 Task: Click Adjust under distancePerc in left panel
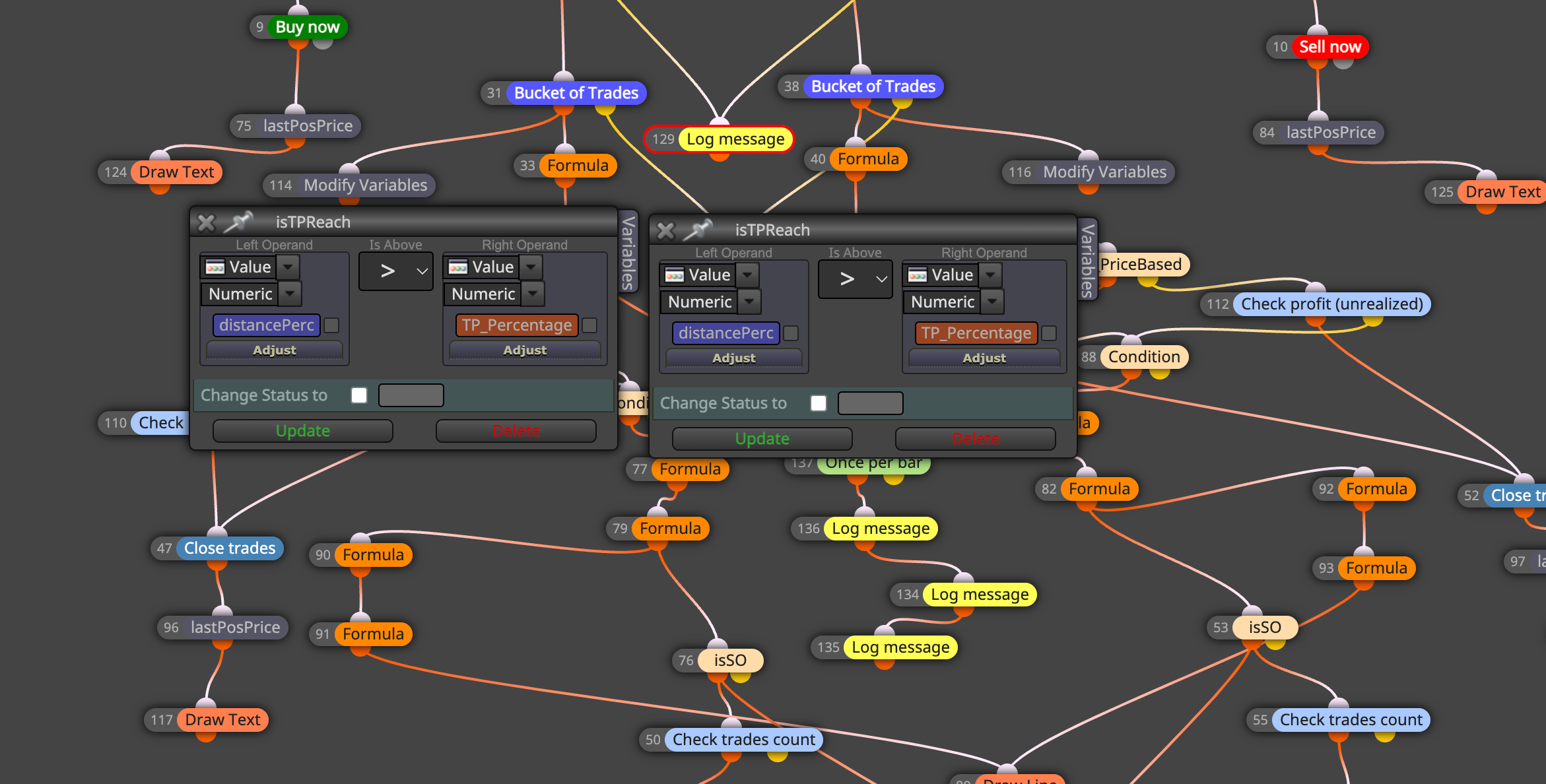point(275,350)
